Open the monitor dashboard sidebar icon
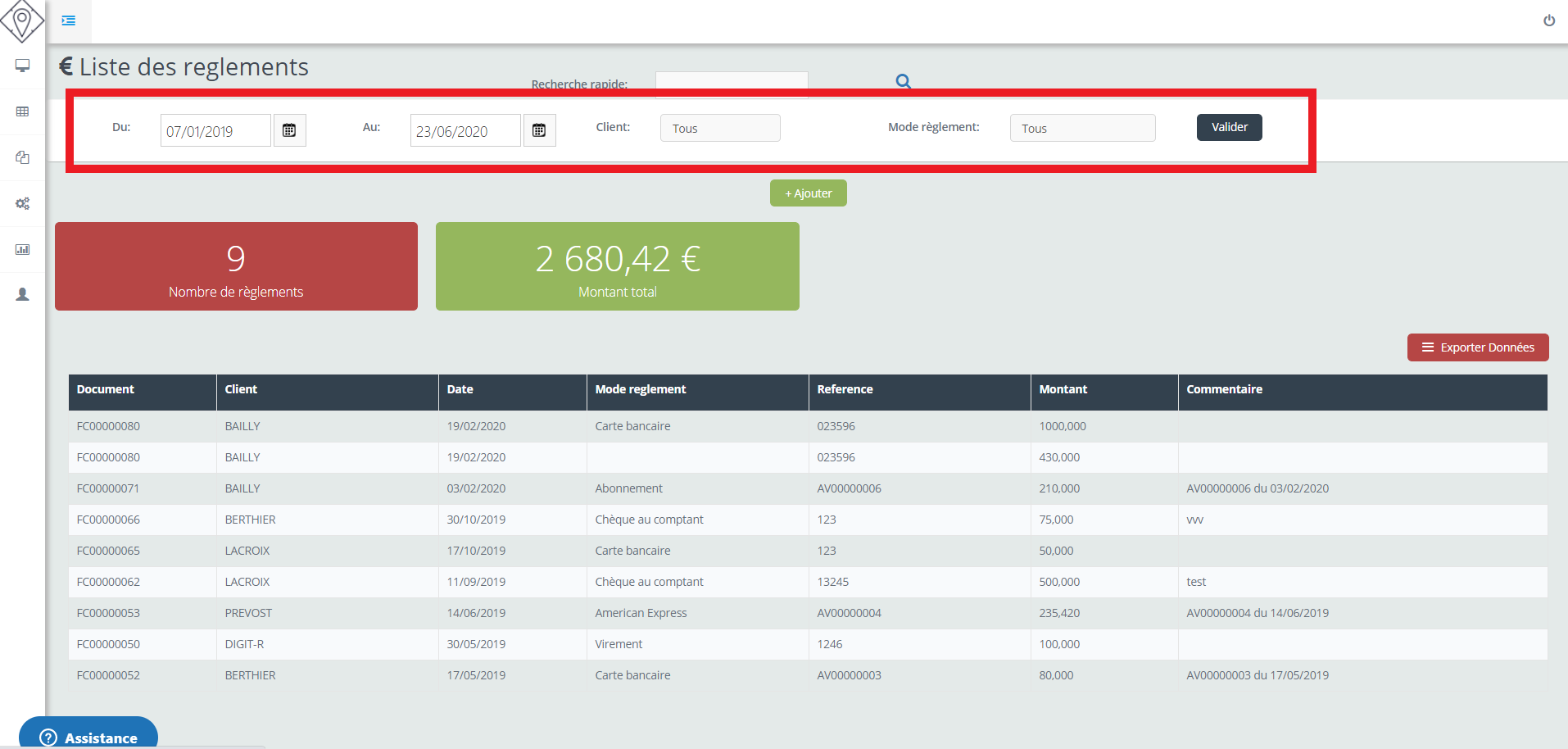The height and width of the screenshot is (749, 1568). pyautogui.click(x=23, y=66)
